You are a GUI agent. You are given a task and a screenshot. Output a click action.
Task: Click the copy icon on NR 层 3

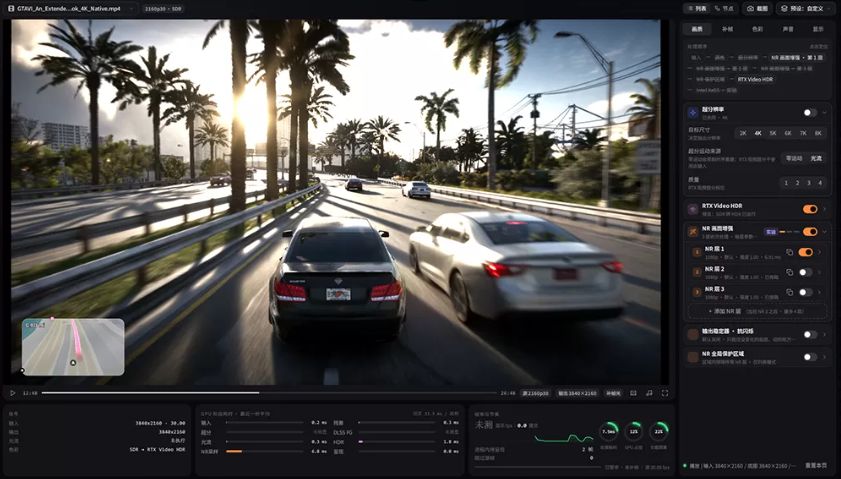(790, 292)
